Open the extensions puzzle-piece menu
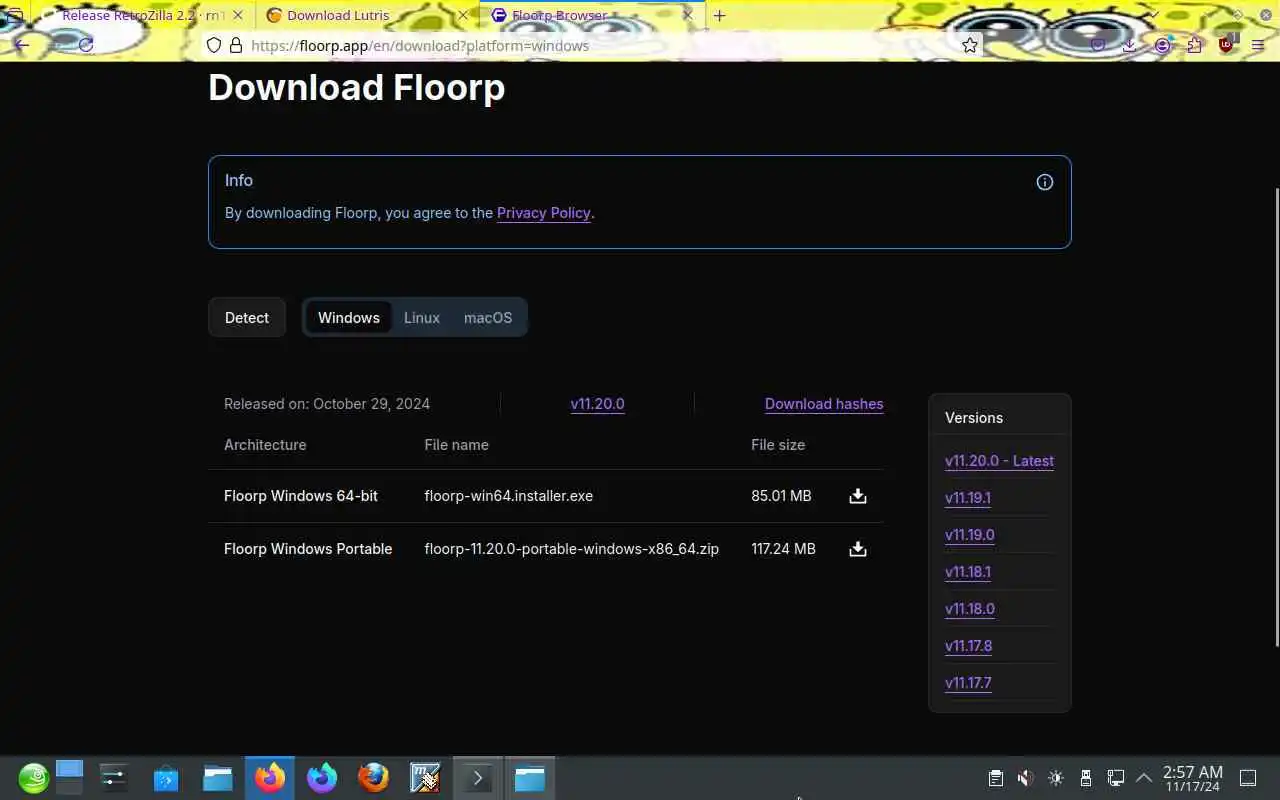Viewport: 1280px width, 800px height. [x=1194, y=45]
